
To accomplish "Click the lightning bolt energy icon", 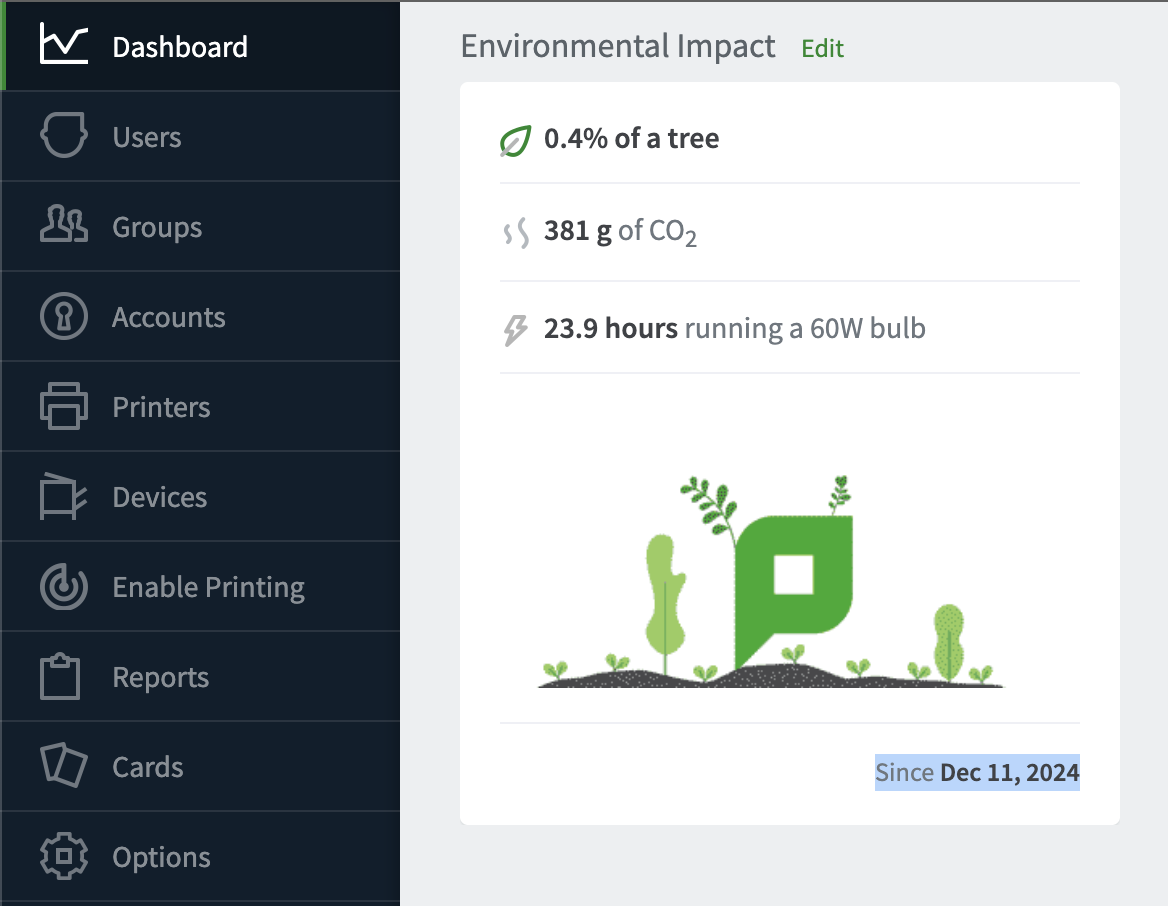I will (x=514, y=330).
